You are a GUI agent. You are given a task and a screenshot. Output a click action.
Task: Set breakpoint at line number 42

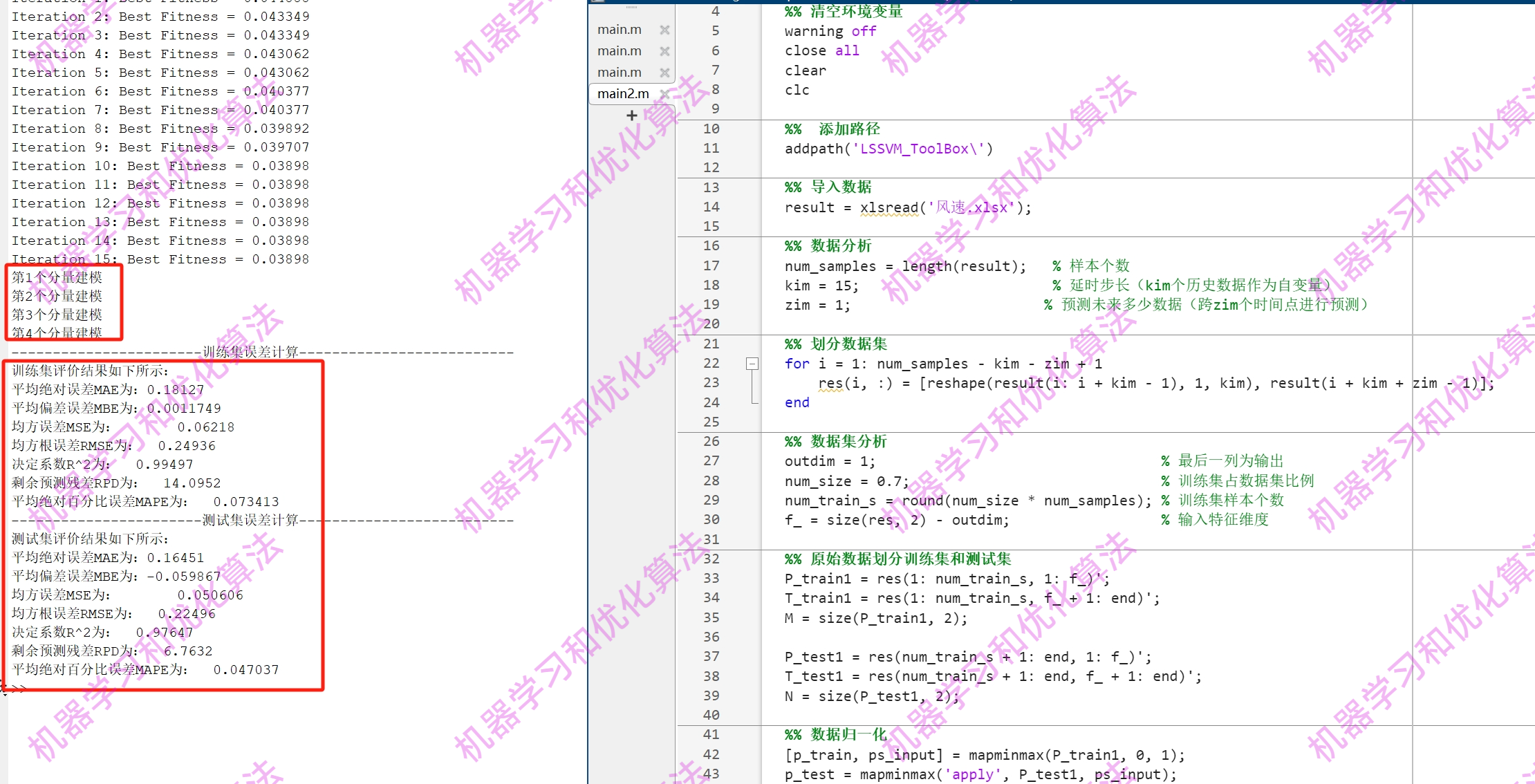711,754
